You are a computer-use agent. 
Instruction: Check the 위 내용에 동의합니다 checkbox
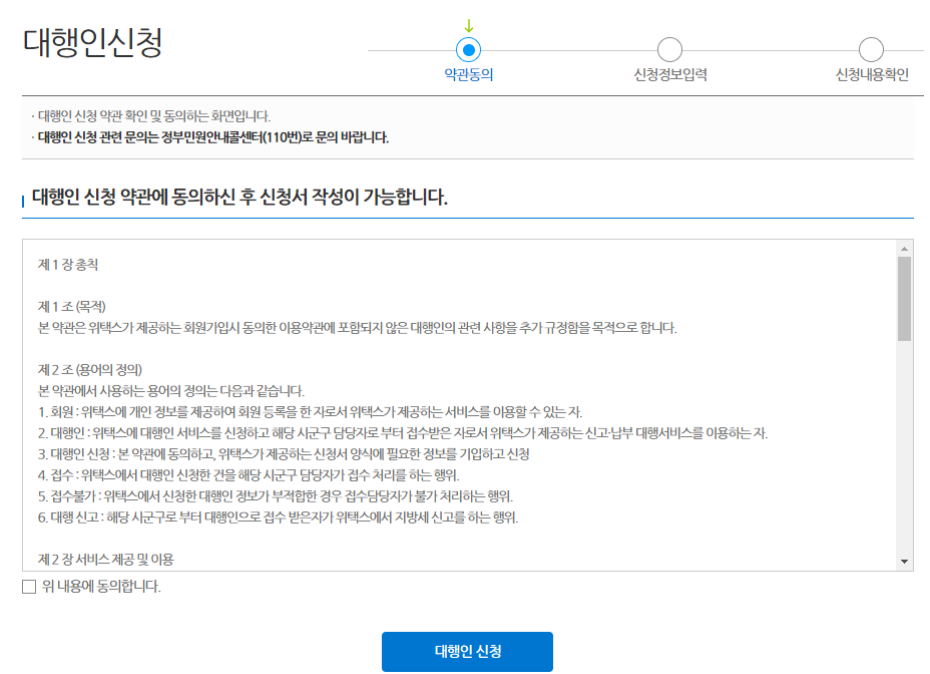(x=29, y=587)
